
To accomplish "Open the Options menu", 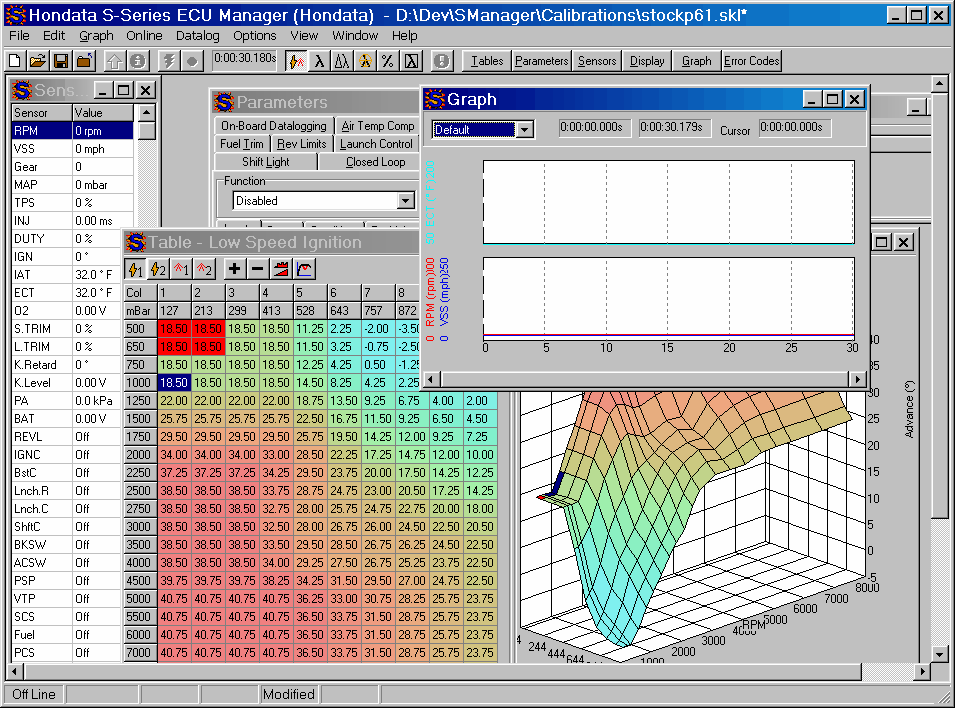I will [255, 35].
